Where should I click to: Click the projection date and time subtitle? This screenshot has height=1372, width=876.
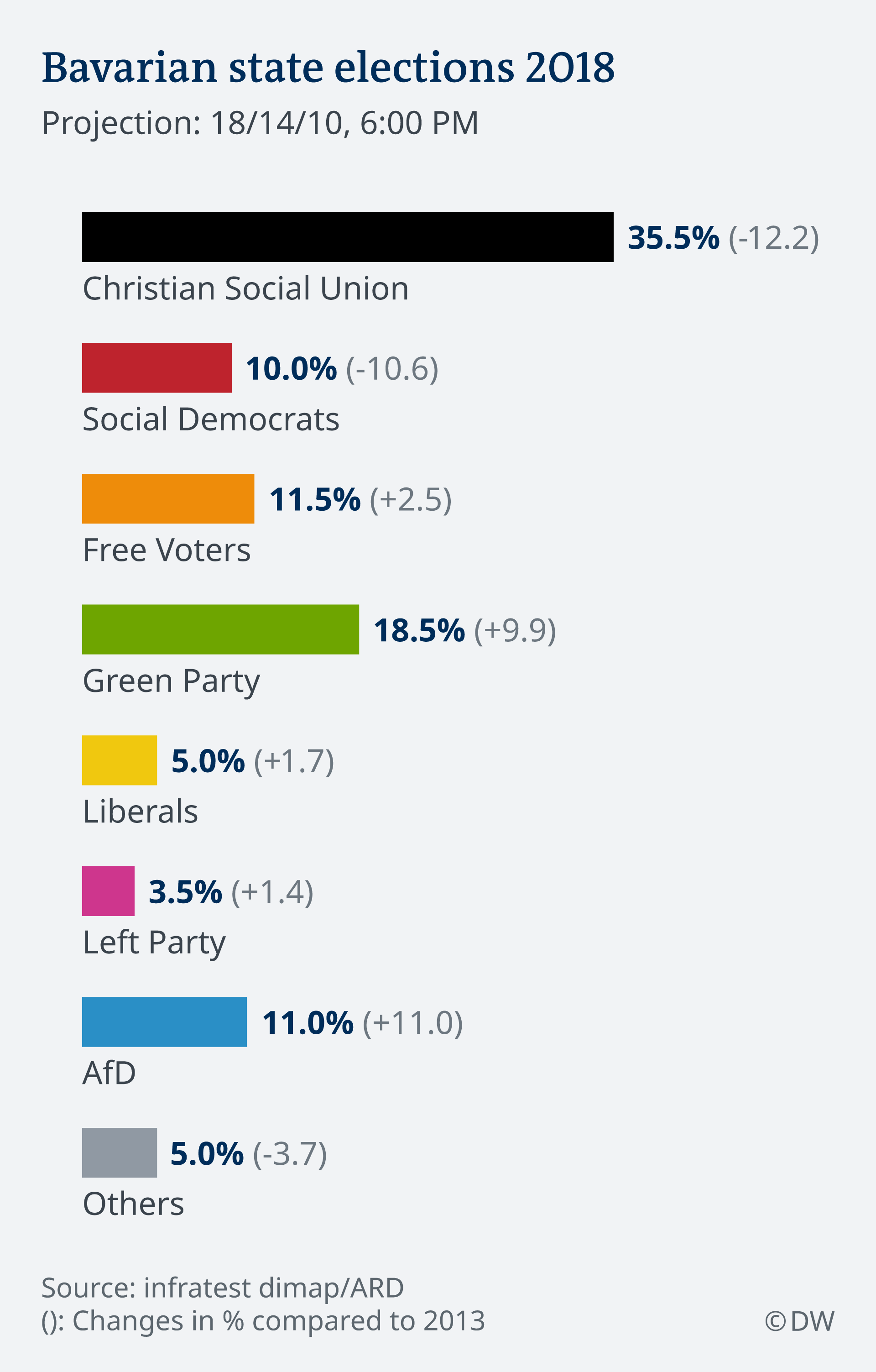pos(260,122)
